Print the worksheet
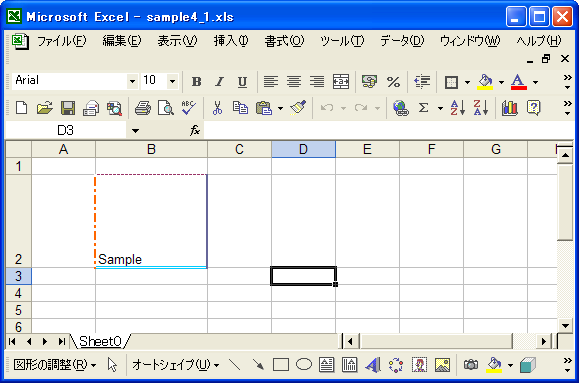This screenshot has height=383, width=579. [143, 108]
